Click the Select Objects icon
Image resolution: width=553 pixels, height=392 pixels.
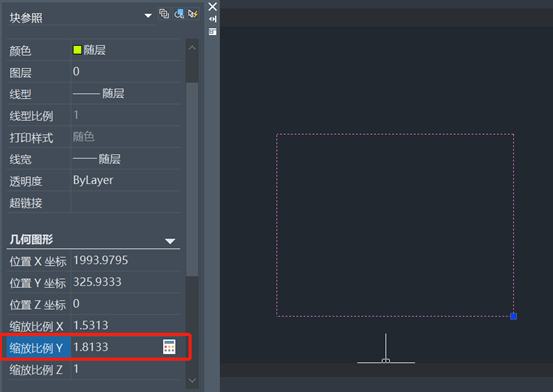[x=179, y=14]
